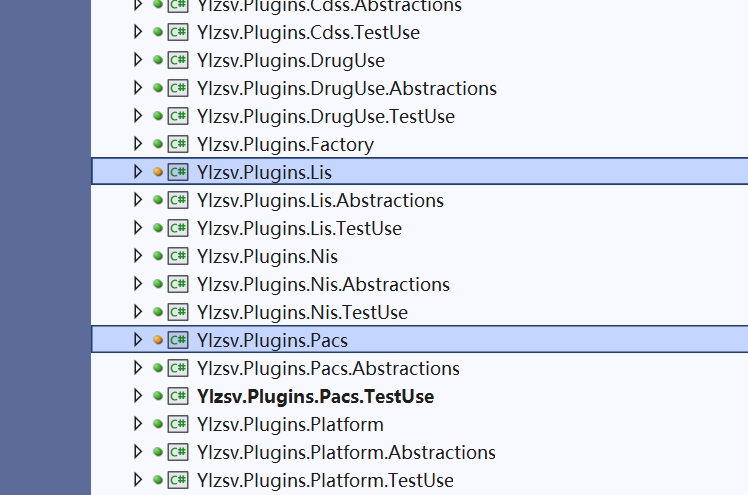Viewport: 748px width, 495px height.
Task: Click the orange status dot of Ylzsv.Plugins.Lis
Action: [158, 172]
